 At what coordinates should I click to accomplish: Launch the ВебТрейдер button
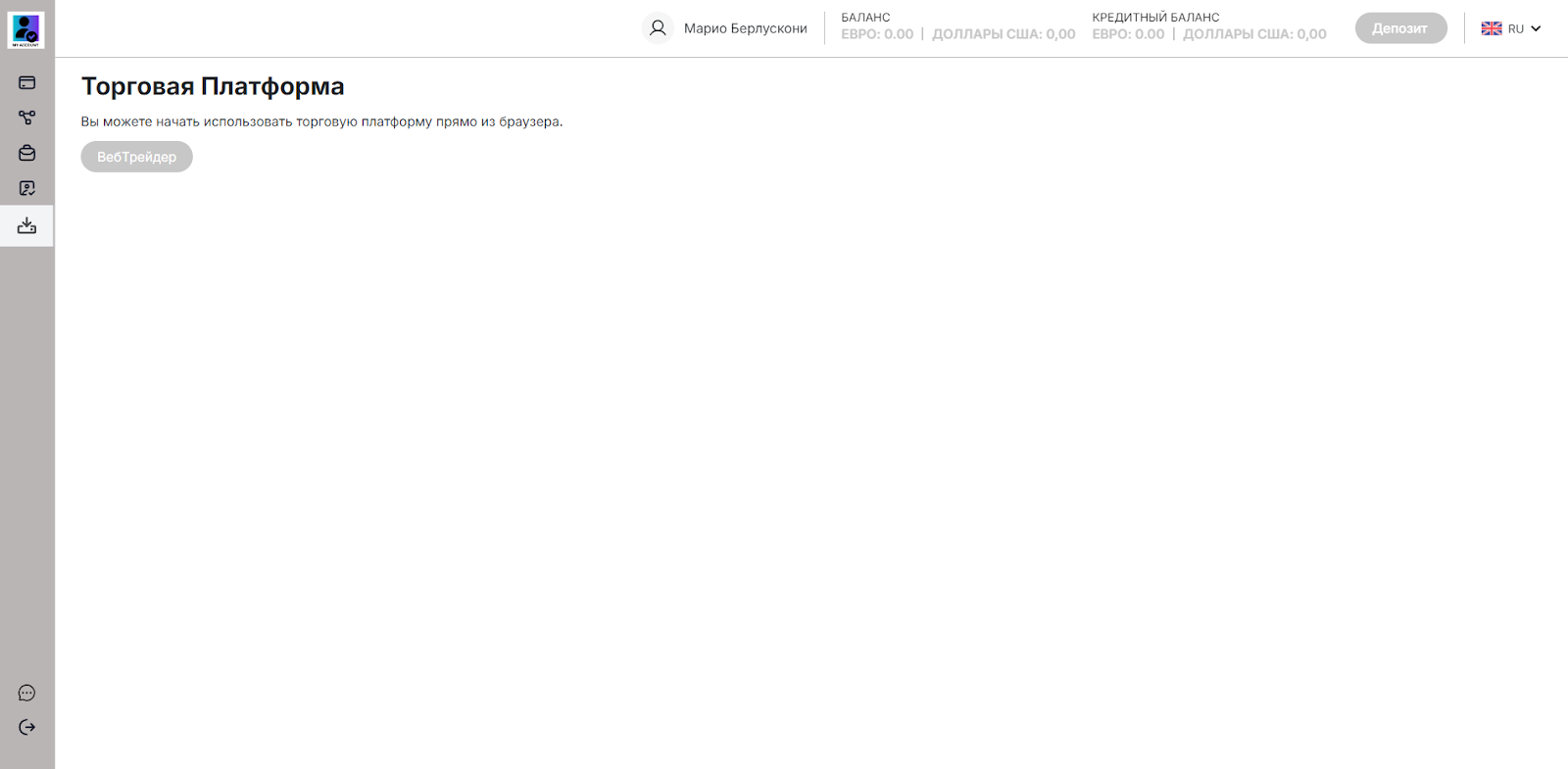click(x=136, y=157)
